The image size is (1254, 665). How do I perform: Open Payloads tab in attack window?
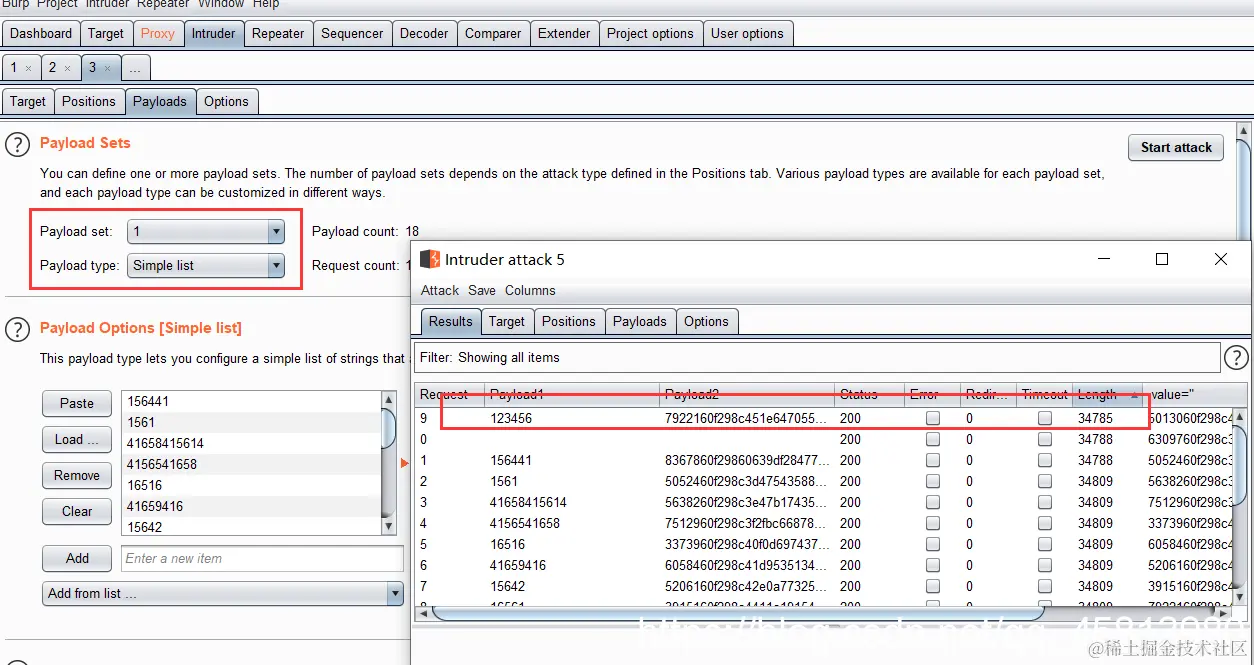point(640,321)
